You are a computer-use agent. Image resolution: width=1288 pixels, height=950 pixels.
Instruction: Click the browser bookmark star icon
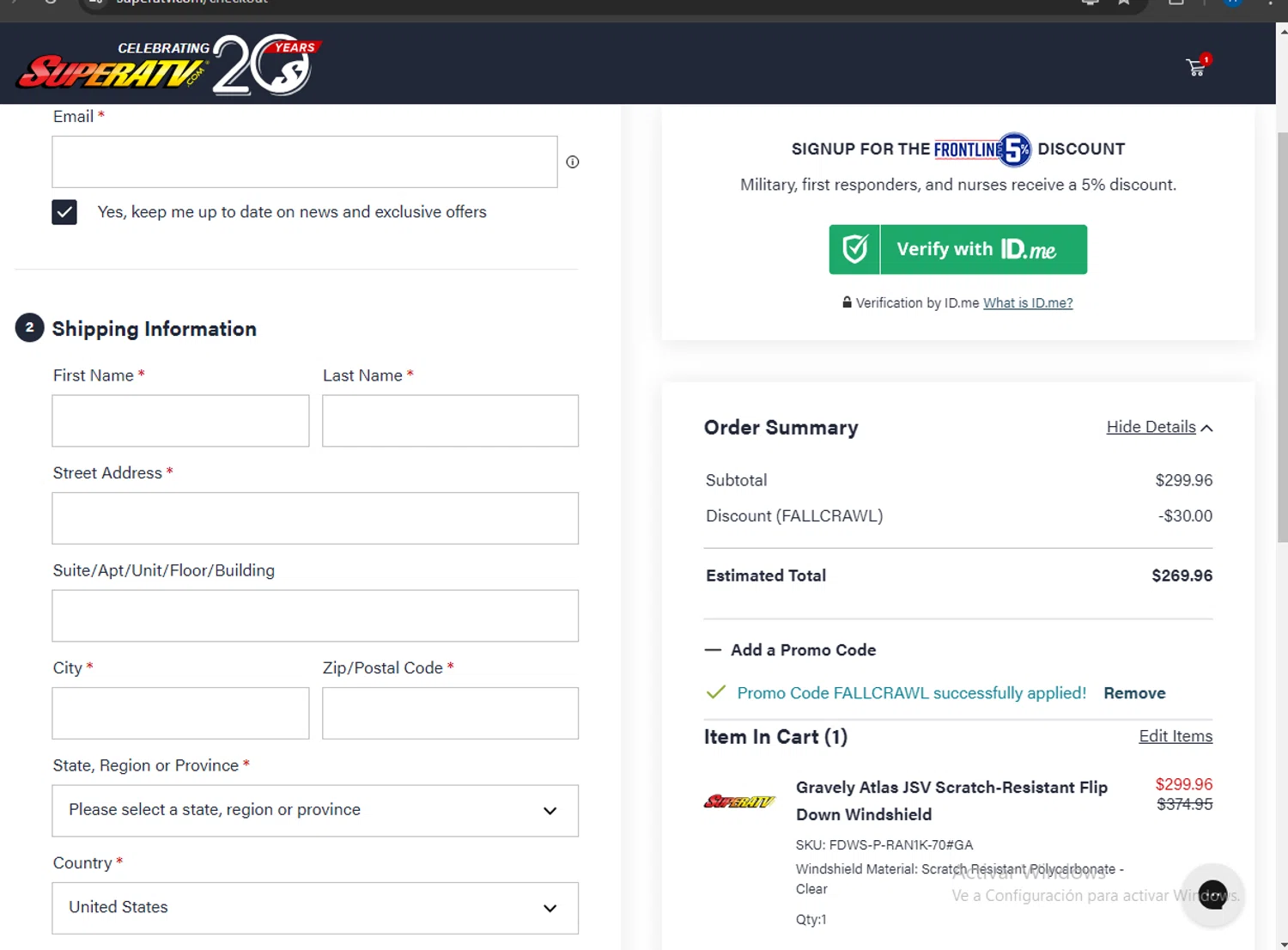click(1123, 3)
